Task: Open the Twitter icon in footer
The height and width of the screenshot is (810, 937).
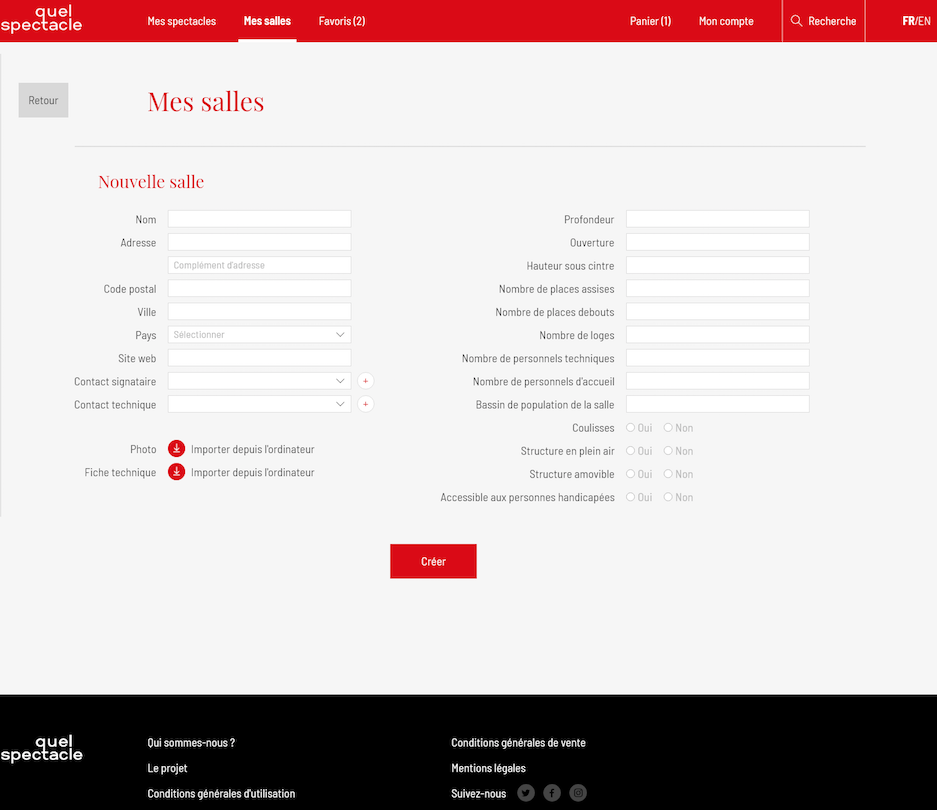Action: [526, 793]
